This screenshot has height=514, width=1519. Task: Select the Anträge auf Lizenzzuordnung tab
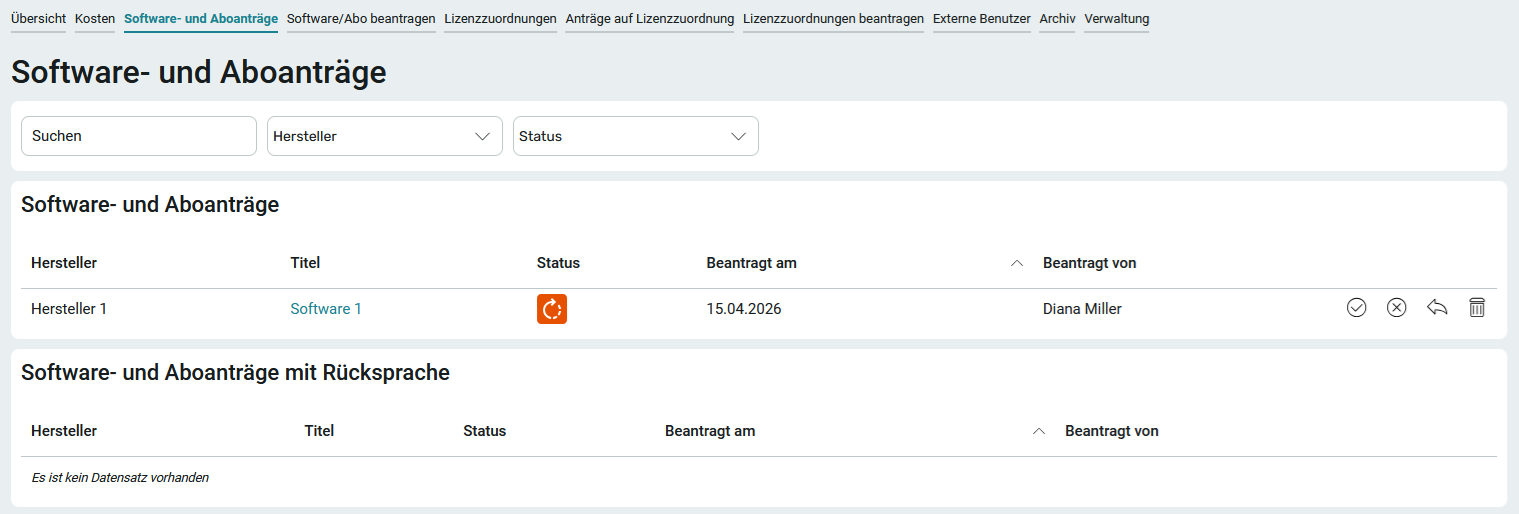tap(649, 19)
